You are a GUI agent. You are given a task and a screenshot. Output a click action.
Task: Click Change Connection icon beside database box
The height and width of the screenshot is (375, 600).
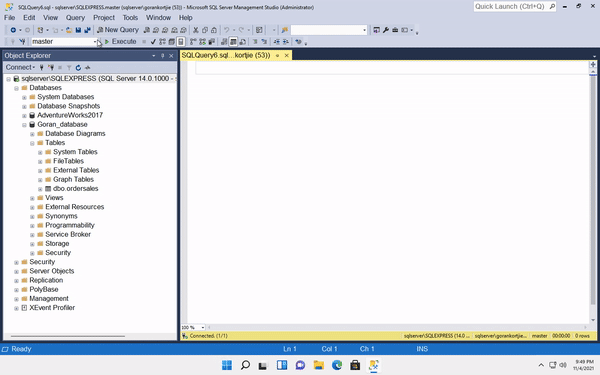pyautogui.click(x=23, y=41)
